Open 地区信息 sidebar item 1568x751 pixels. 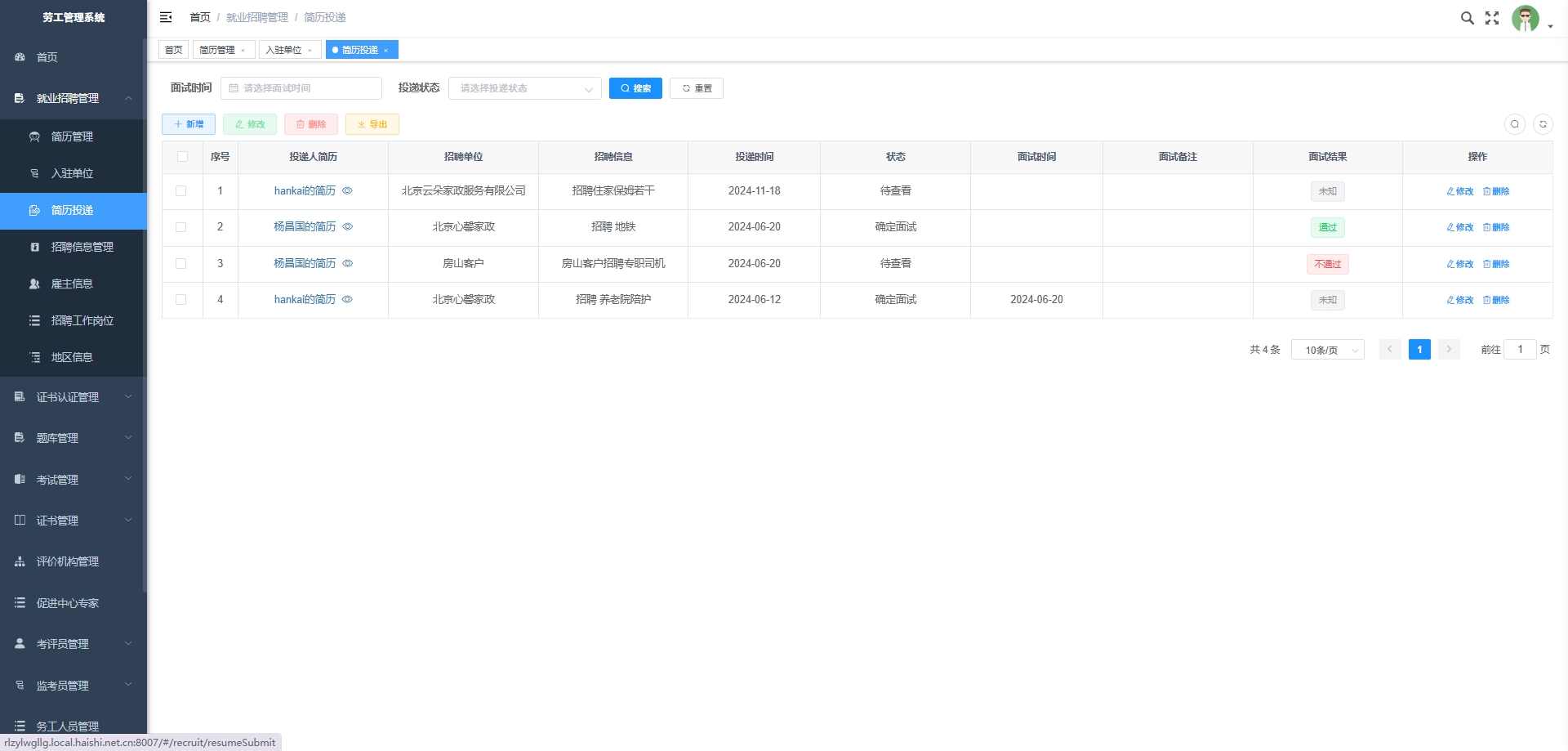point(73,357)
